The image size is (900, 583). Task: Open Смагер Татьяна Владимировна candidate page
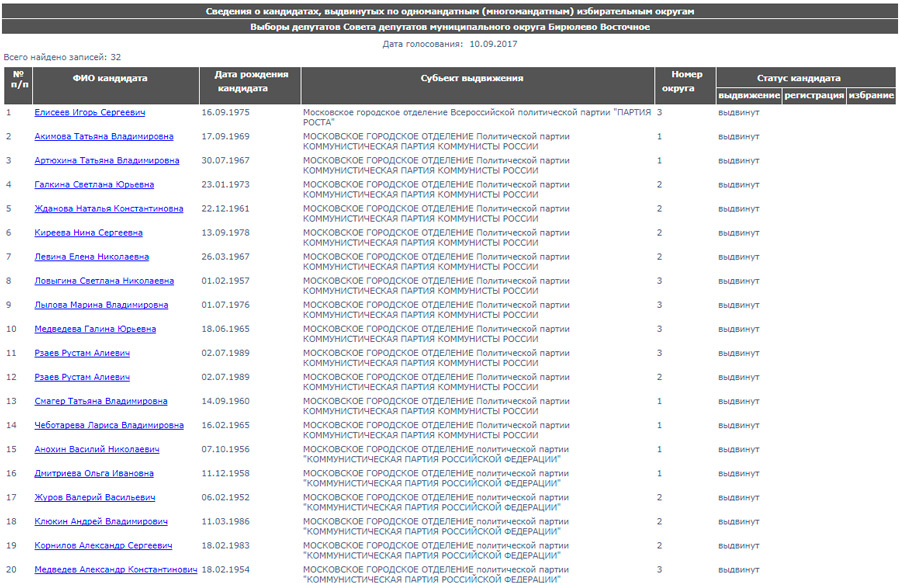(100, 401)
